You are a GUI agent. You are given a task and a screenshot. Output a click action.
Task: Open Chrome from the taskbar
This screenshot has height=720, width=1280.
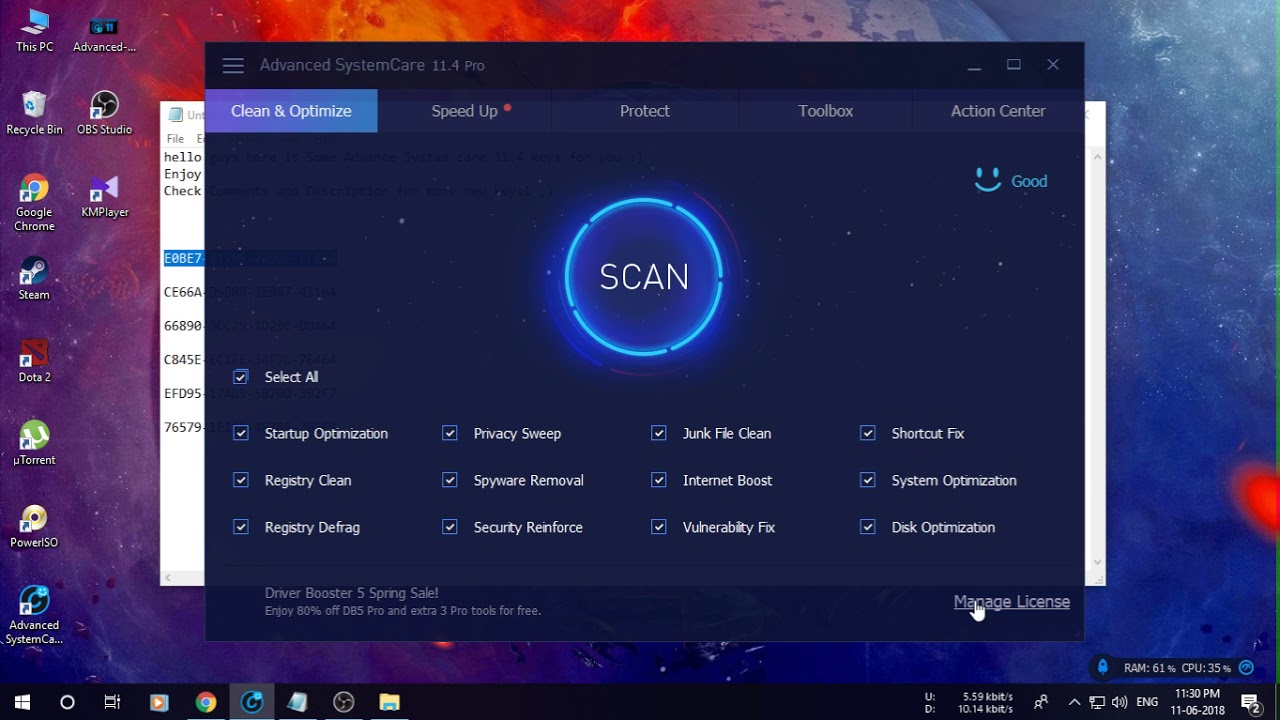pos(205,702)
